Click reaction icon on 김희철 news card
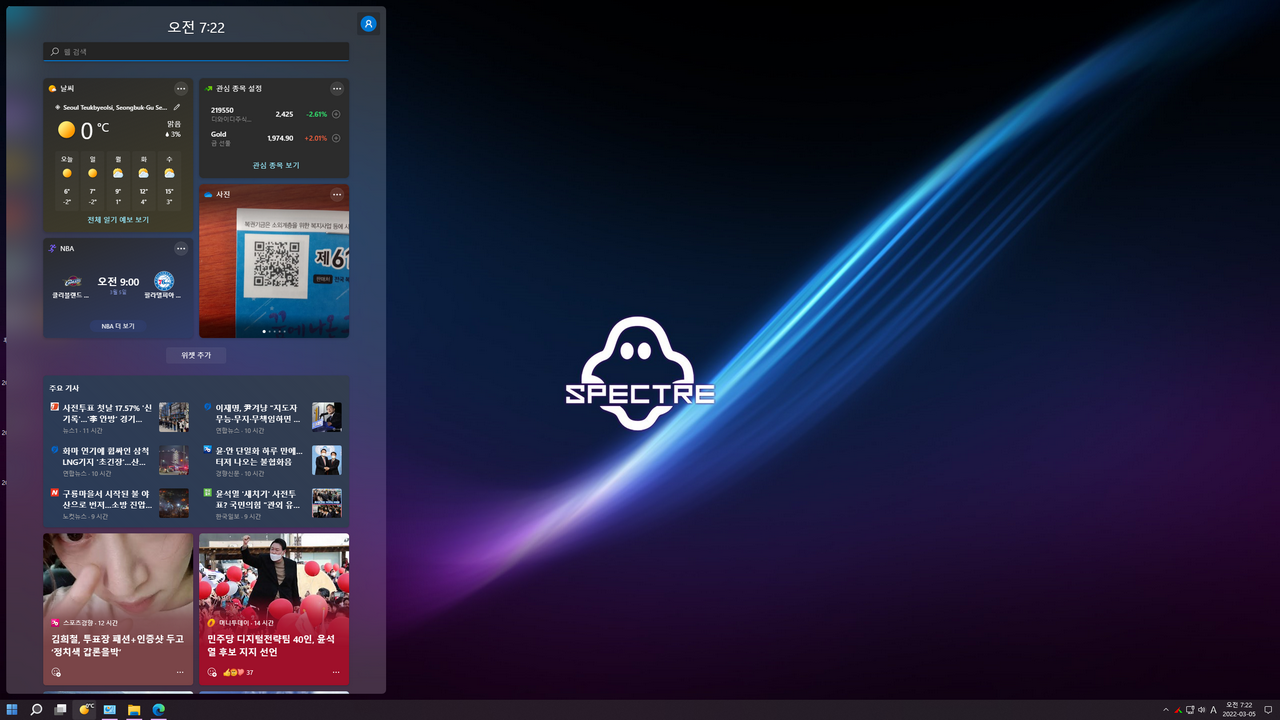Image resolution: width=1280 pixels, height=720 pixels. 56,672
